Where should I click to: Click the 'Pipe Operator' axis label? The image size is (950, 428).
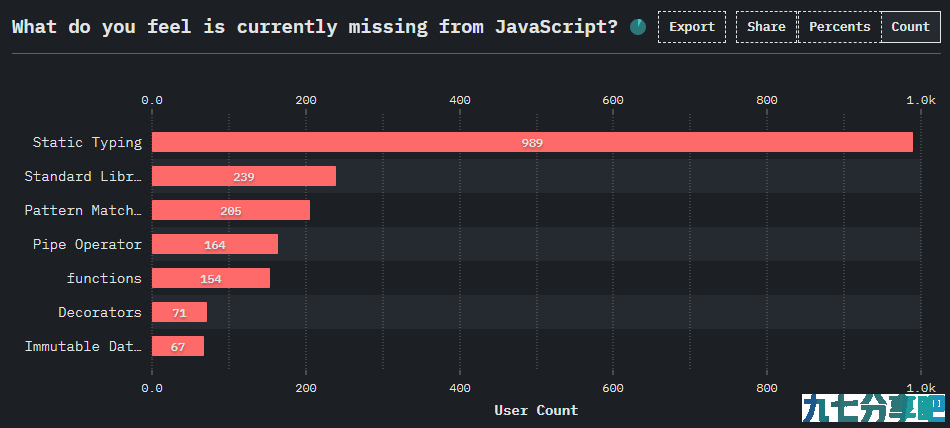(87, 244)
